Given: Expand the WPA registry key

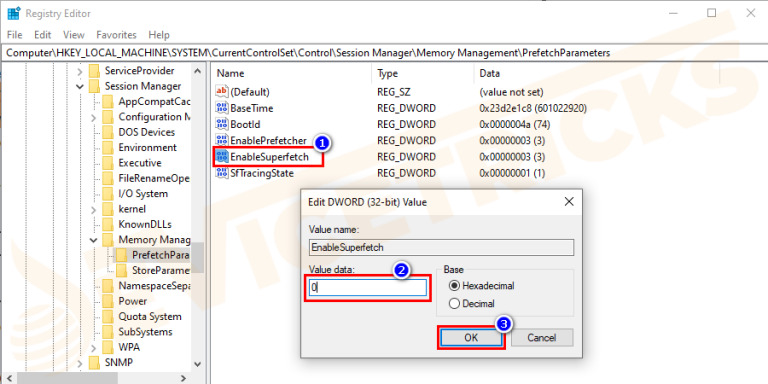Looking at the screenshot, I should (93, 347).
